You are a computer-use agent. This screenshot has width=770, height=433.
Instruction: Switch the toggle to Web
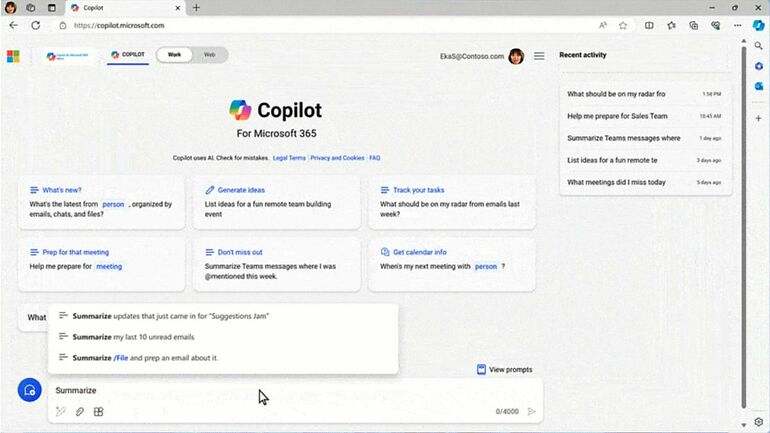(x=210, y=54)
